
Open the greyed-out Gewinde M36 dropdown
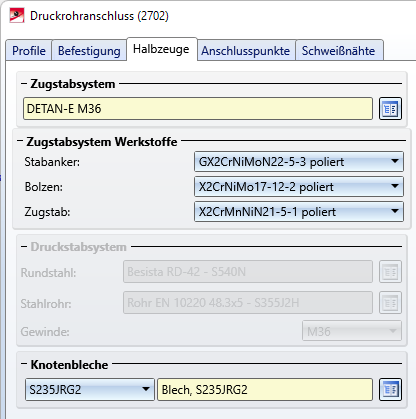click(x=352, y=331)
